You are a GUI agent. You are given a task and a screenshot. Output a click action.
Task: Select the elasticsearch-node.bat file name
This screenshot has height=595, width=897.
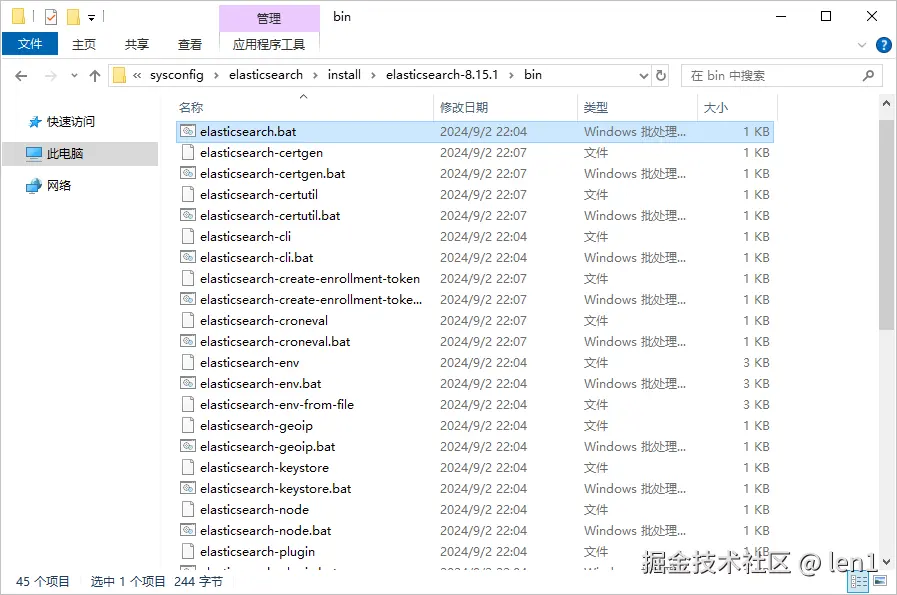265,530
